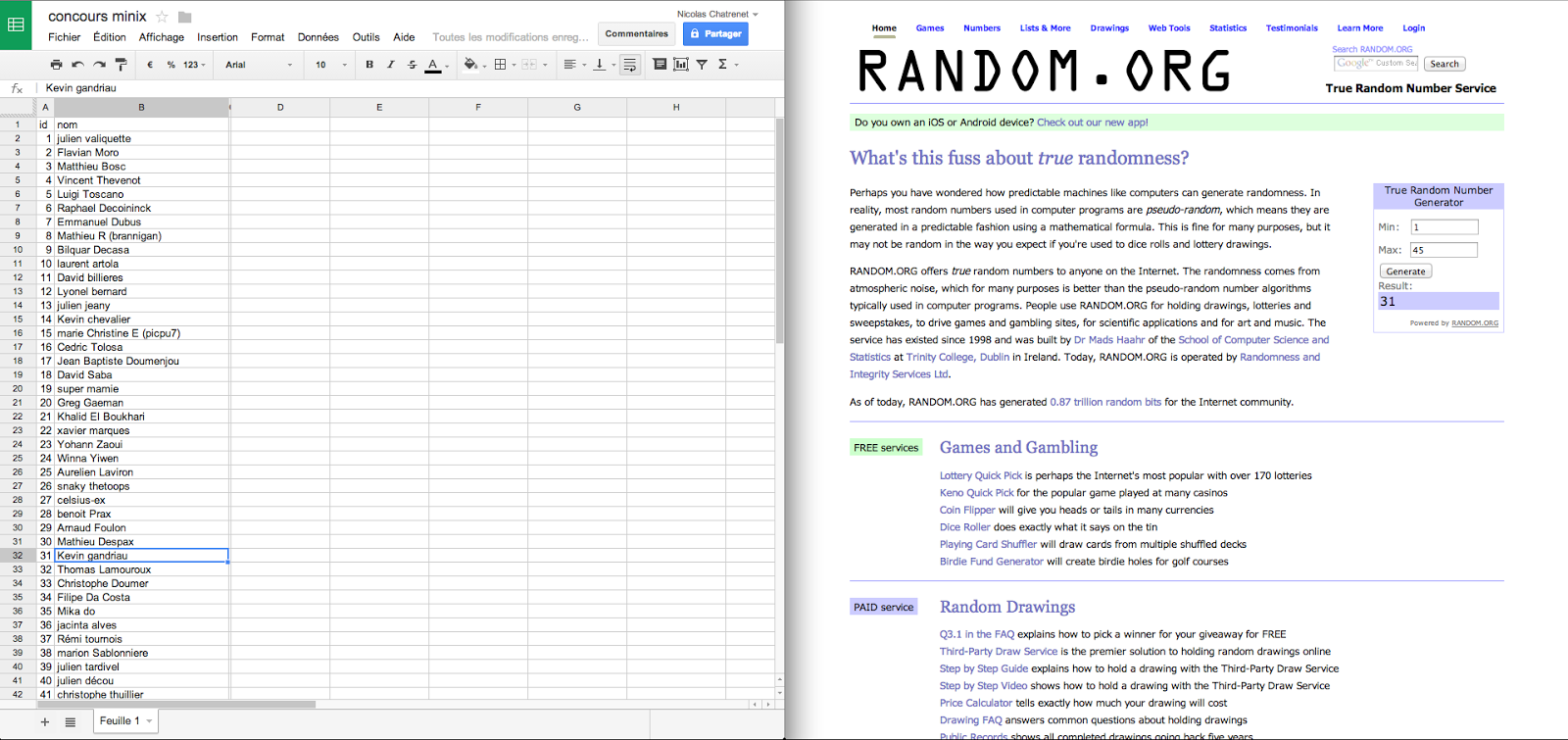The width and height of the screenshot is (1568, 740).
Task: Redo the last action
Action: 99,65
